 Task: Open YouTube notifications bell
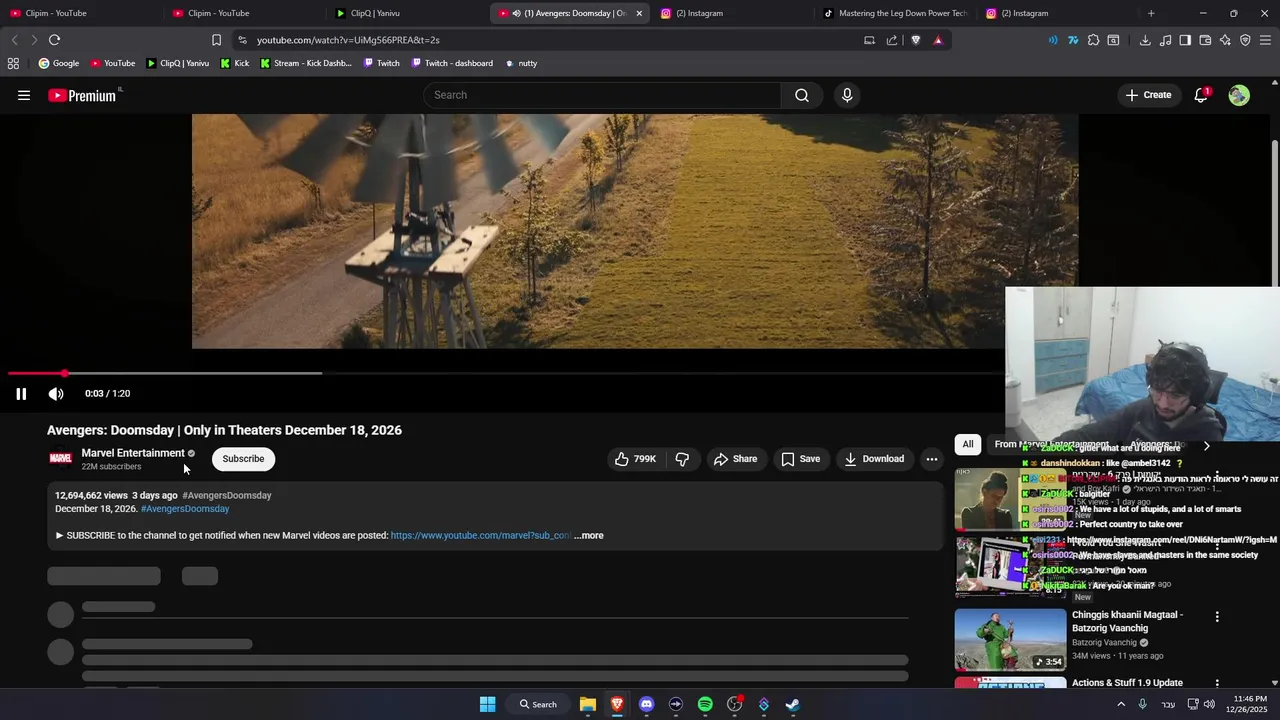click(x=1201, y=95)
